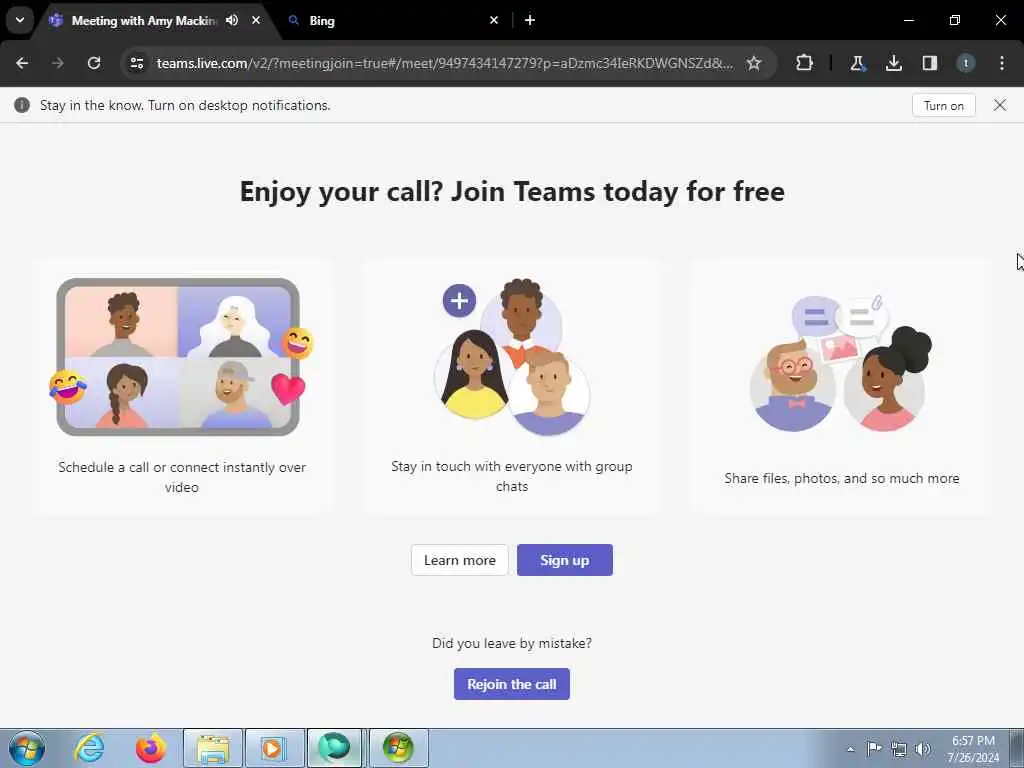The image size is (1024, 768).
Task: Open the Windows flag app on taskbar
Action: coord(398,748)
